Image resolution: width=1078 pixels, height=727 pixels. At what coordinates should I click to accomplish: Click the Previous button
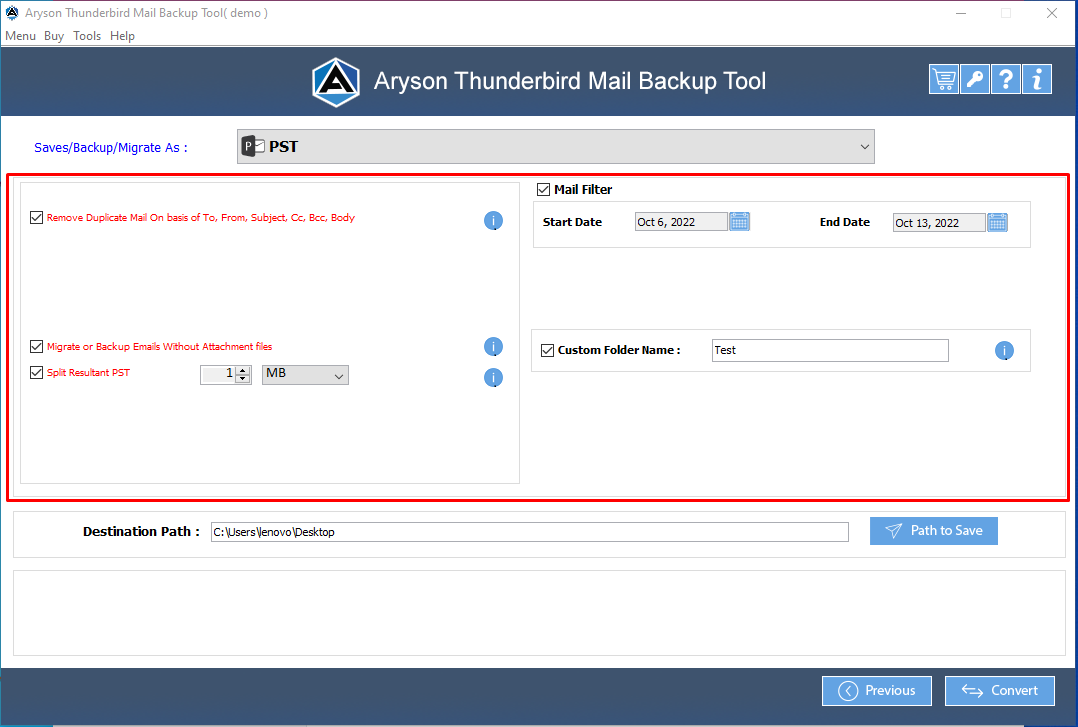click(877, 691)
